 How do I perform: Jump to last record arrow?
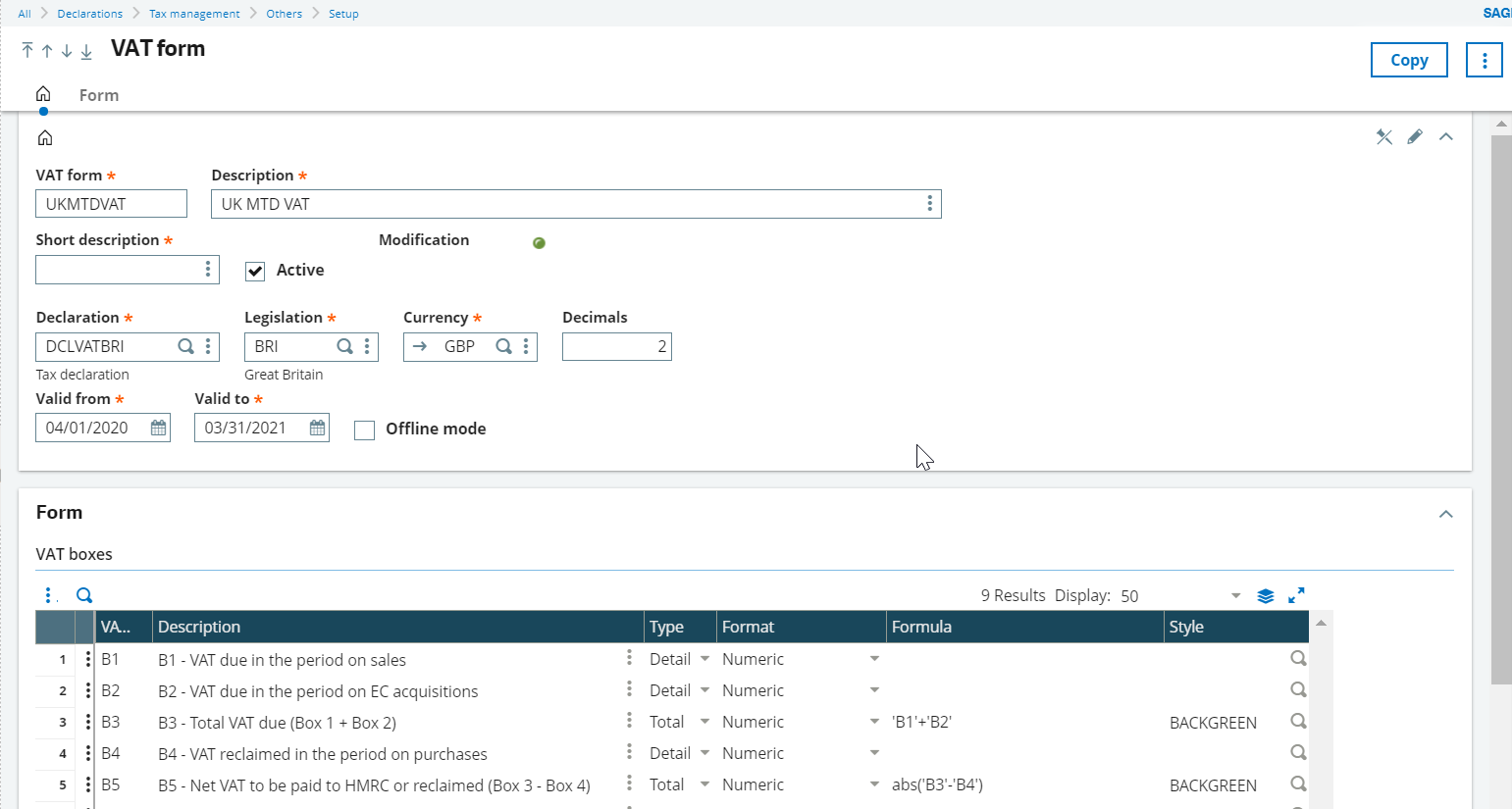click(x=86, y=51)
